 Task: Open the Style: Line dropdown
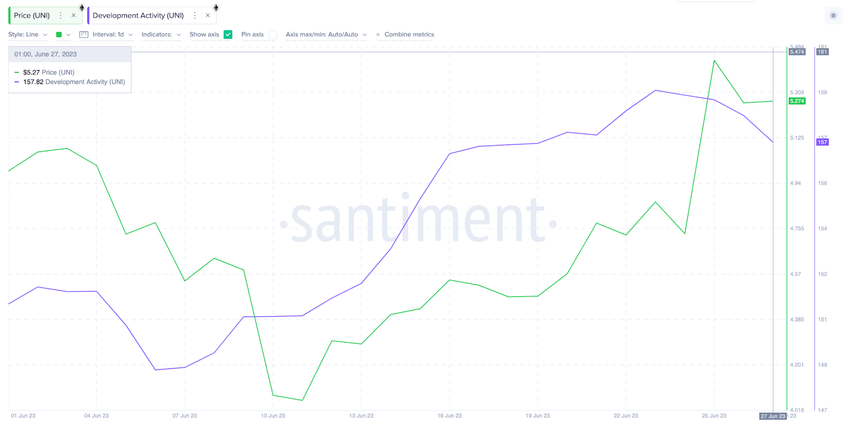coord(28,35)
